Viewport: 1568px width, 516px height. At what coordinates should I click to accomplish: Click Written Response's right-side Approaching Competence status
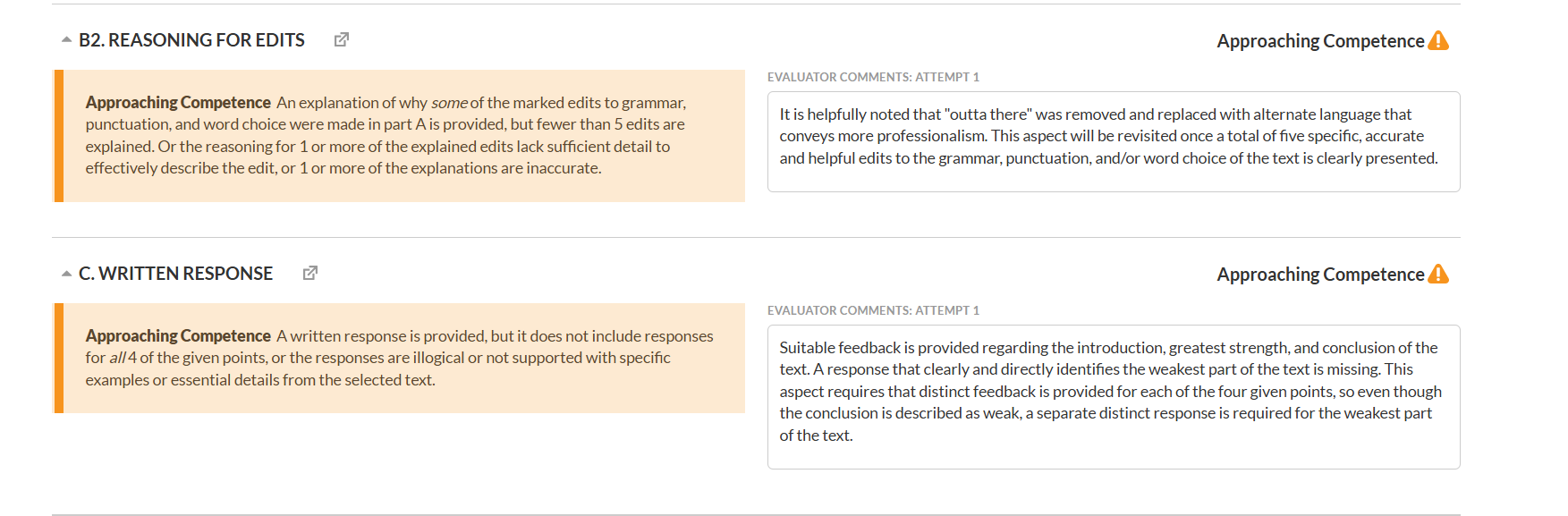coord(1320,275)
